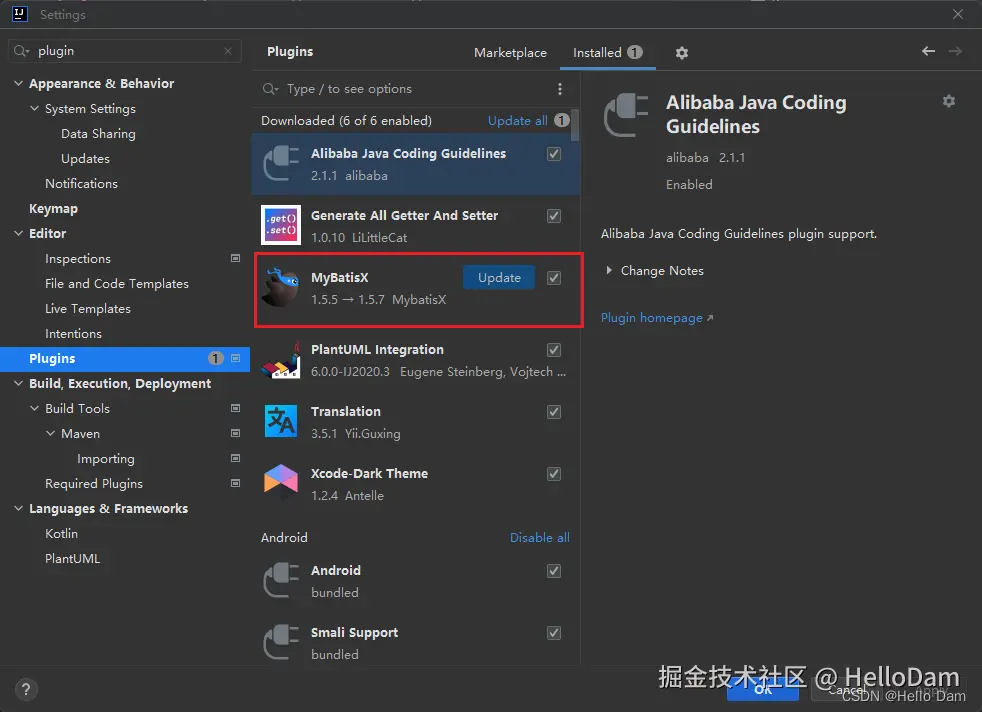The image size is (982, 712).
Task: Click the MyBatisX bird plugin icon
Action: pyautogui.click(x=281, y=287)
